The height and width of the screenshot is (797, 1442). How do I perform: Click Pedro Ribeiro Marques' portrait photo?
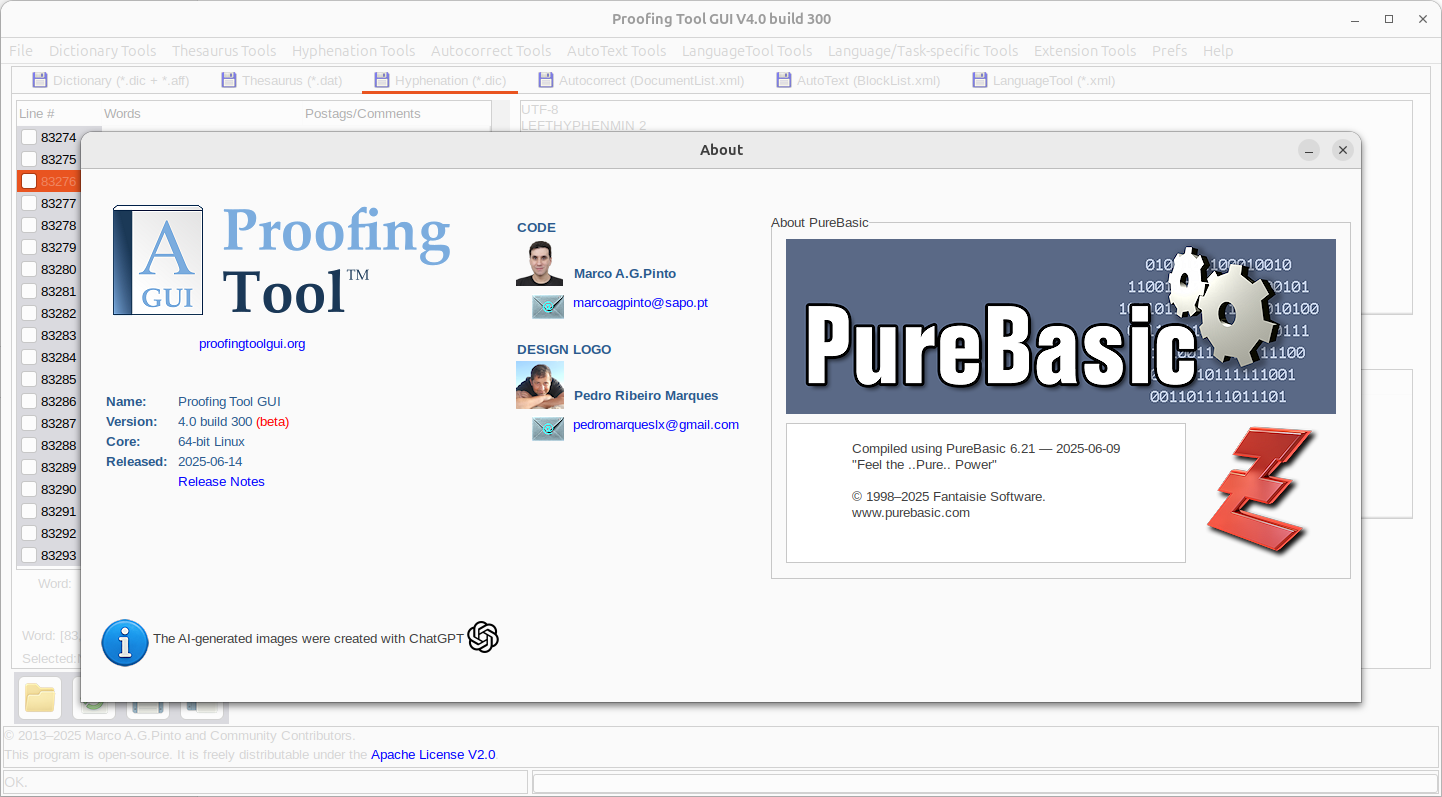540,386
